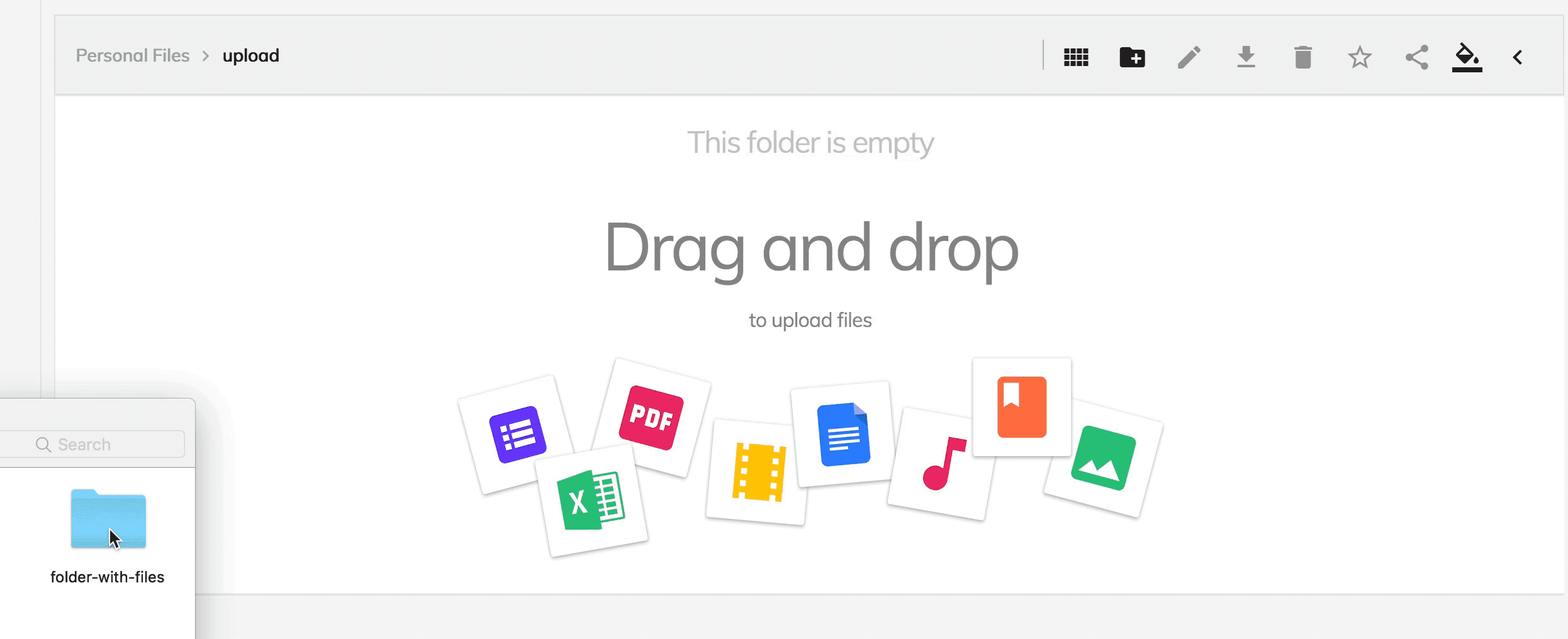This screenshot has width=1568, height=639.
Task: Collapse the side panel chevron
Action: tap(1518, 57)
